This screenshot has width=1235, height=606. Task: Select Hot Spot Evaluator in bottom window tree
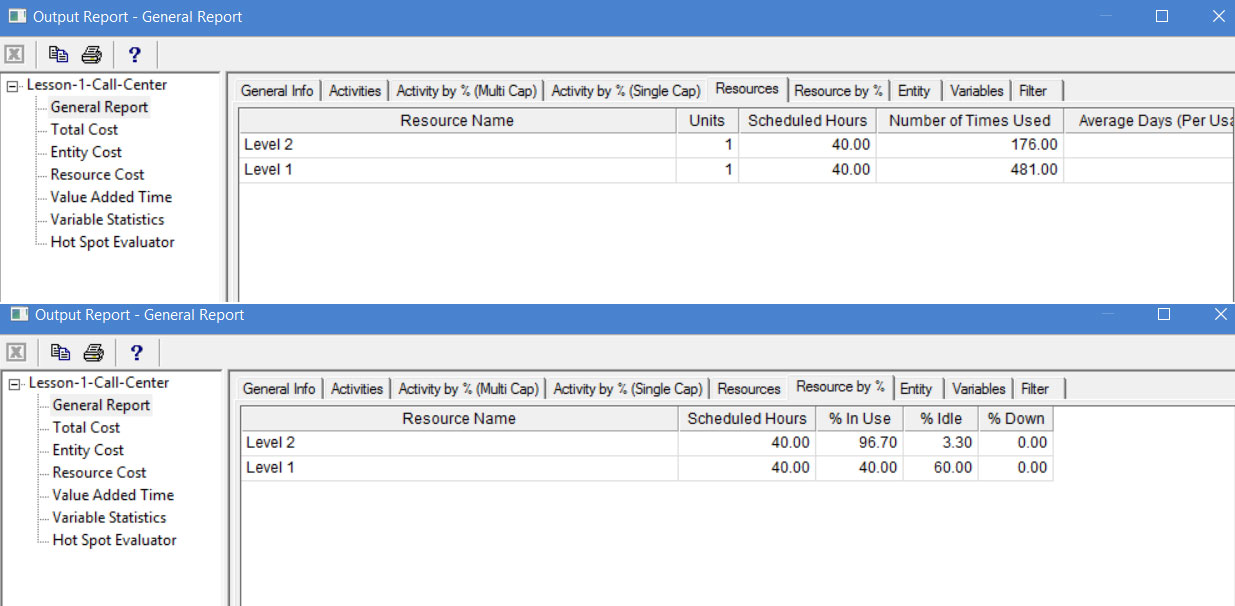click(114, 540)
